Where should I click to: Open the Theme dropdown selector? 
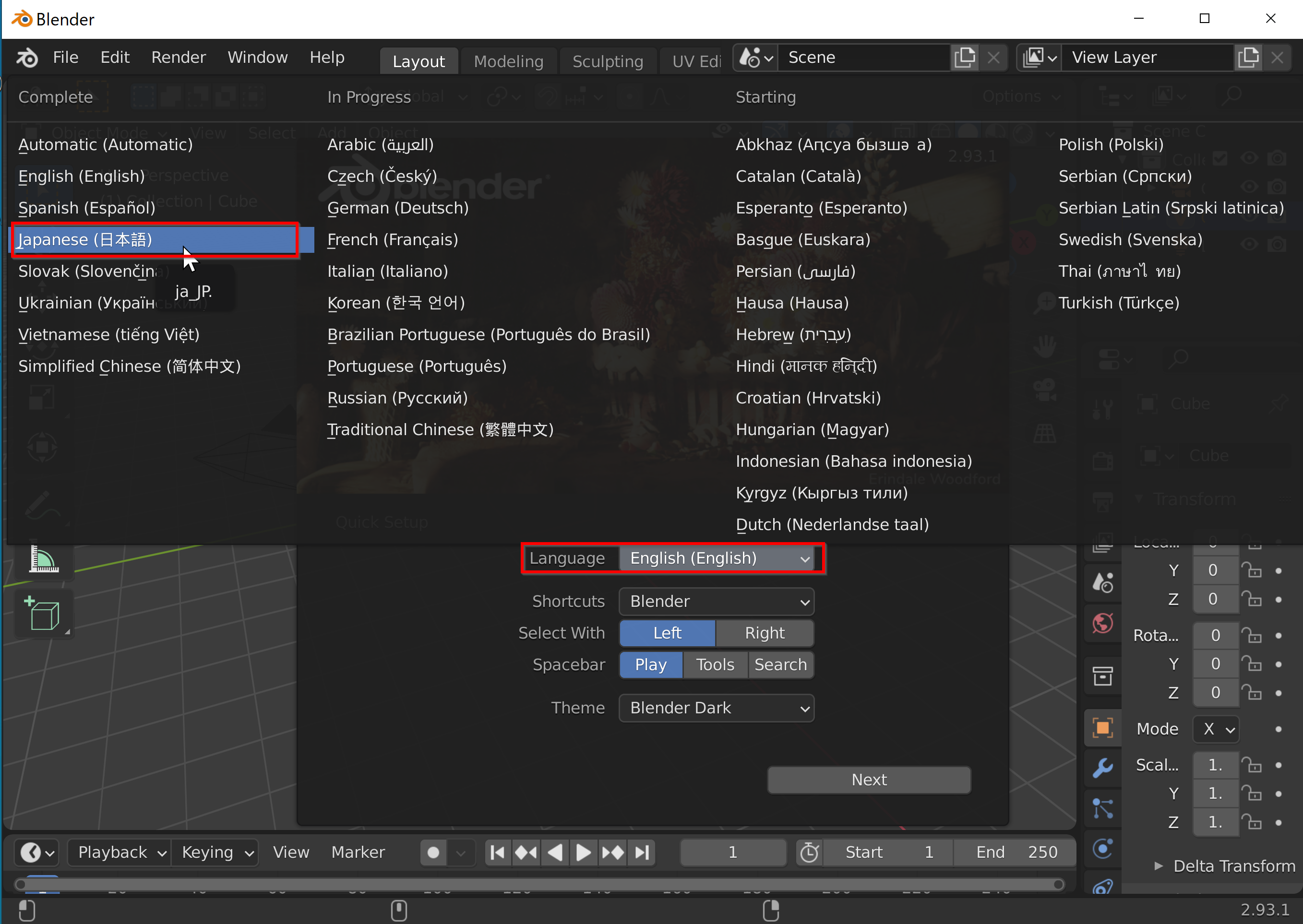click(716, 708)
